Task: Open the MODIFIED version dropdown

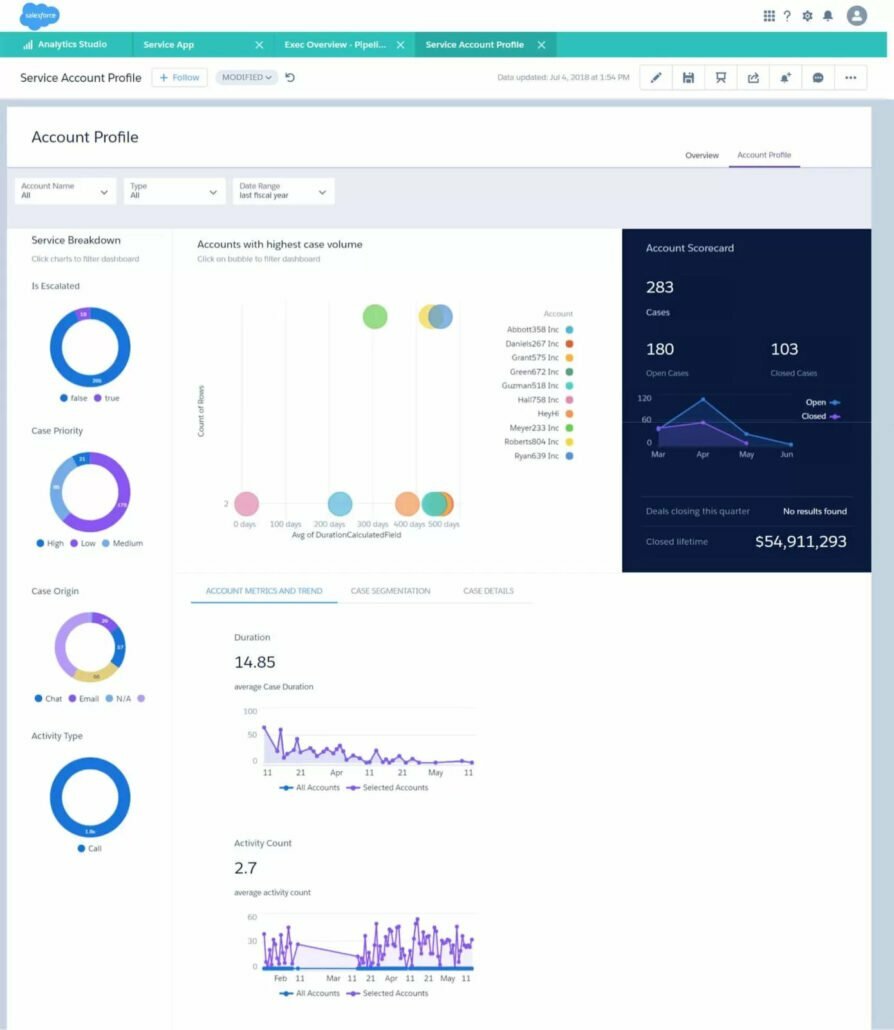Action: (245, 77)
